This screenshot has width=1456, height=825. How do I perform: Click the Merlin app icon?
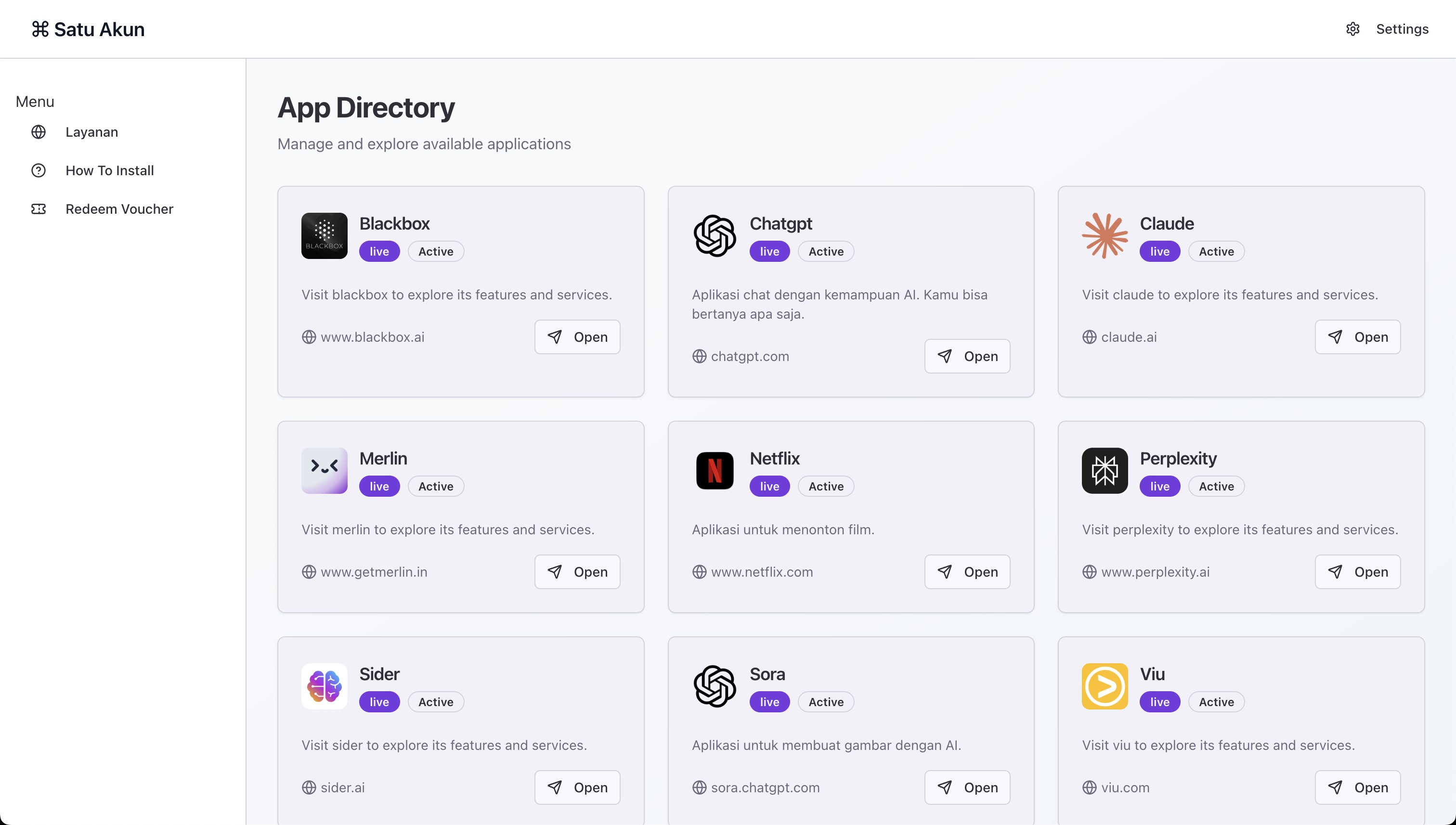point(324,470)
